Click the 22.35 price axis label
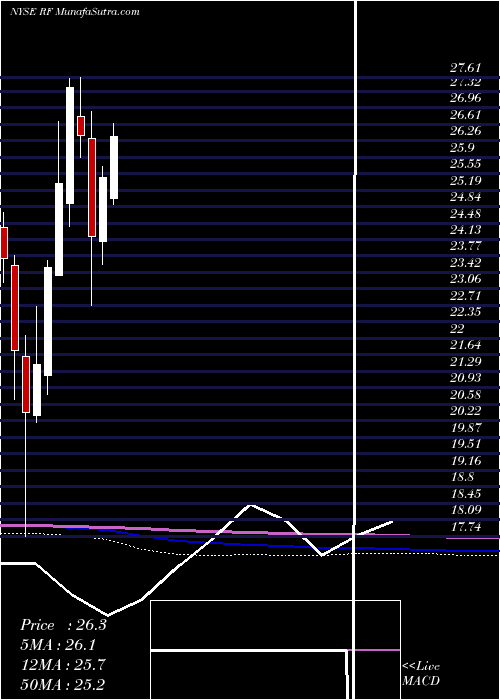Image resolution: width=500 pixels, height=700 pixels. (465, 312)
